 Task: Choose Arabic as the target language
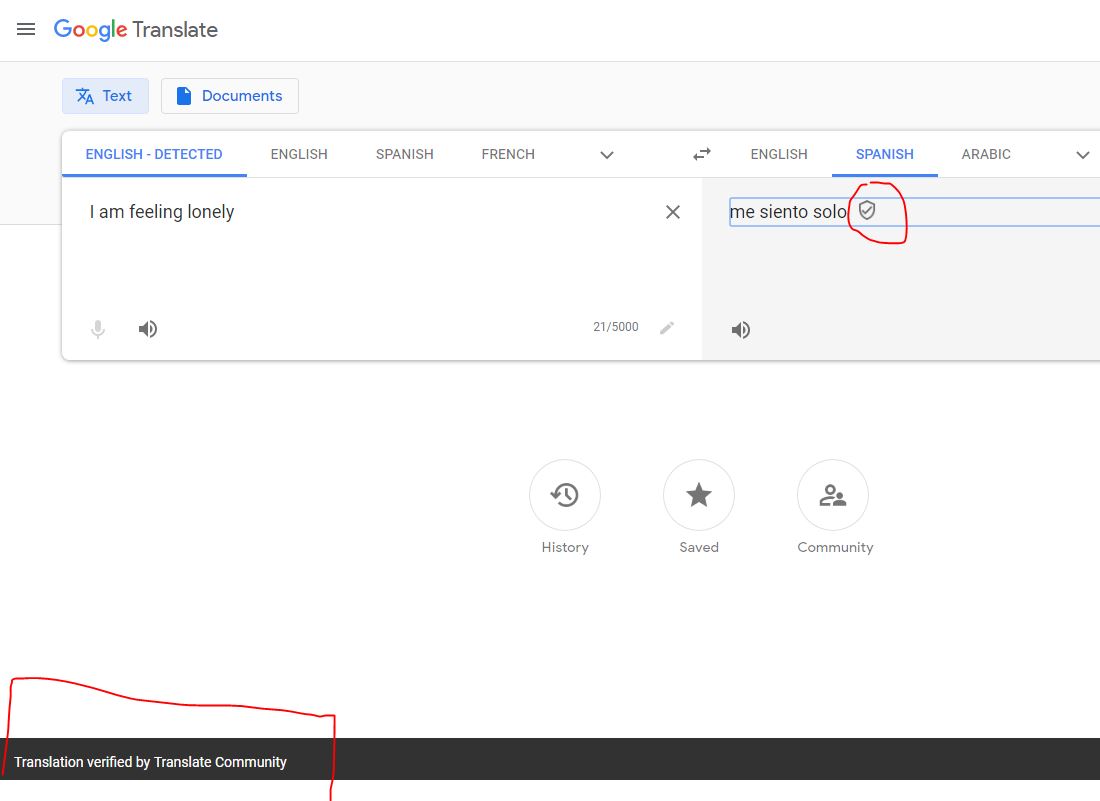coord(986,154)
